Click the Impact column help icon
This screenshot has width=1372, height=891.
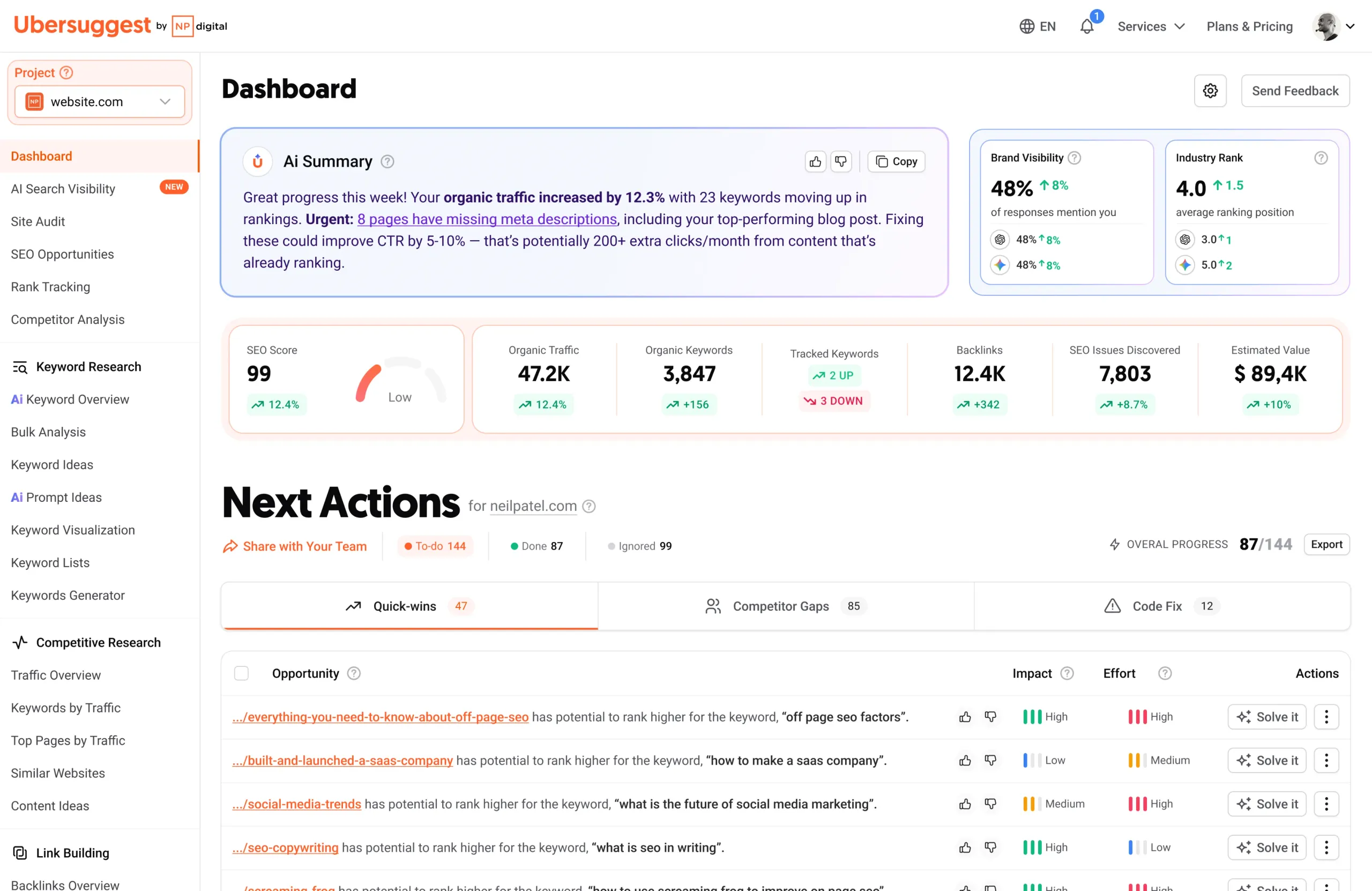coord(1067,673)
